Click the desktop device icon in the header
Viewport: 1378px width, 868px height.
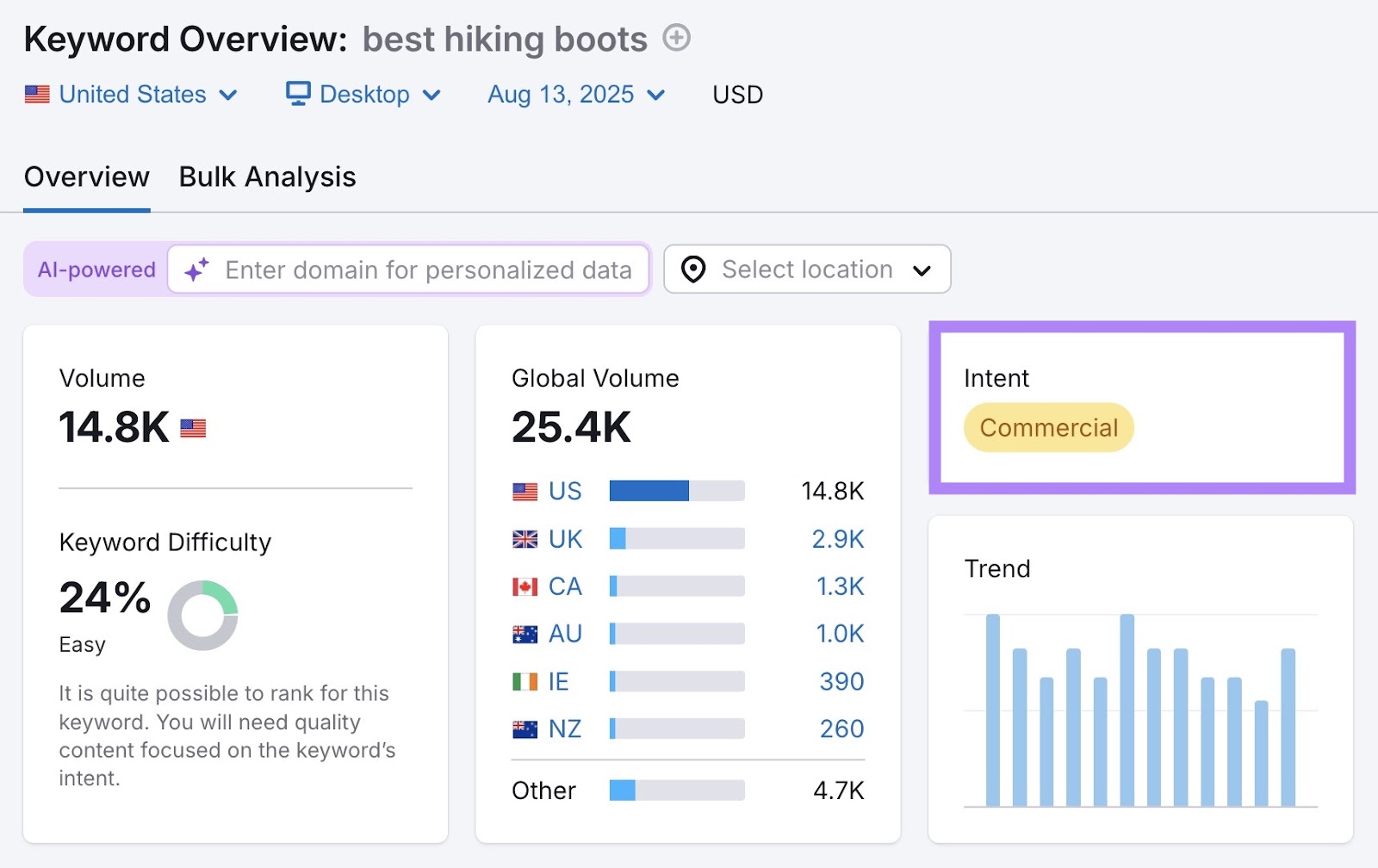pos(298,94)
